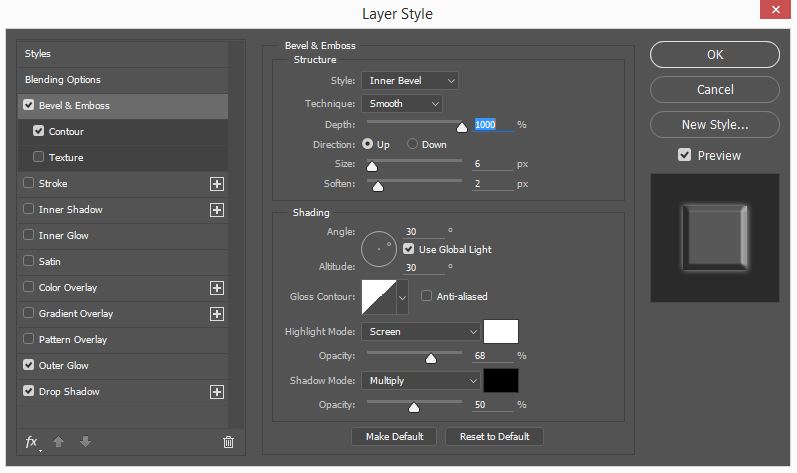The width and height of the screenshot is (797, 473).
Task: Click the Reset to Default button
Action: coord(494,436)
